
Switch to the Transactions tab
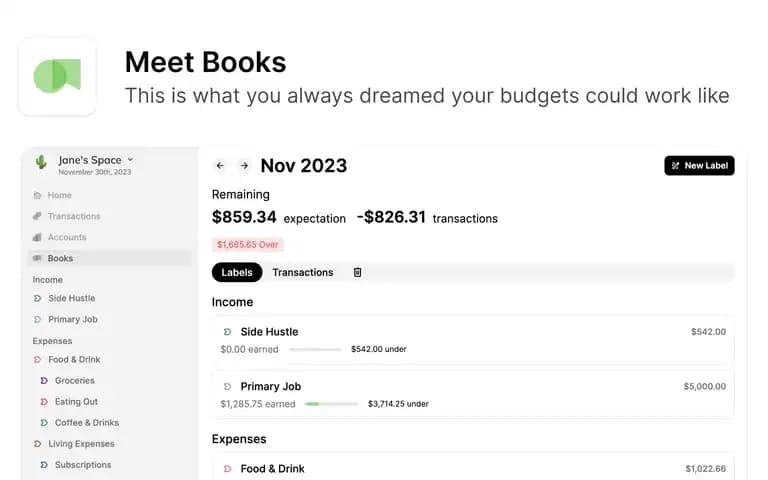[x=303, y=272]
